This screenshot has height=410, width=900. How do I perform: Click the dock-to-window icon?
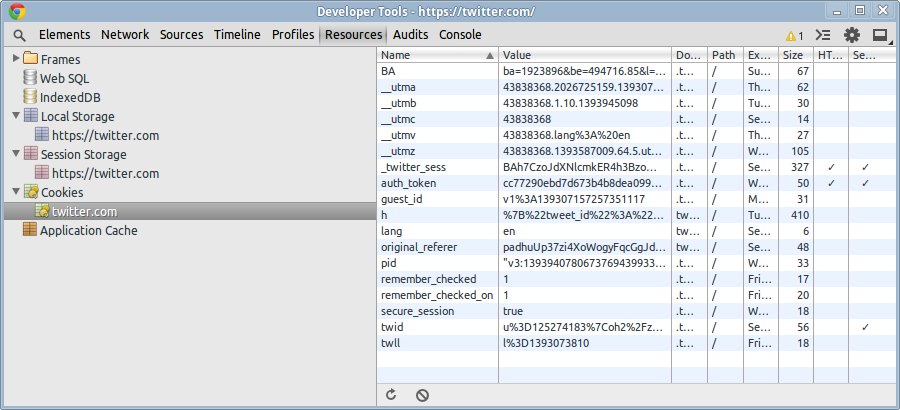pos(879,35)
